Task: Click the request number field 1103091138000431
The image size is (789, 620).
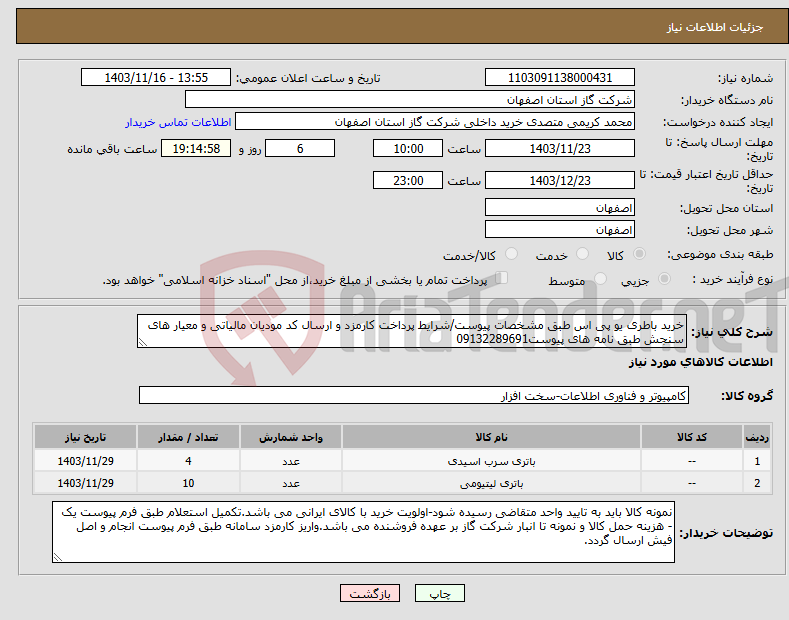Action: (560, 78)
